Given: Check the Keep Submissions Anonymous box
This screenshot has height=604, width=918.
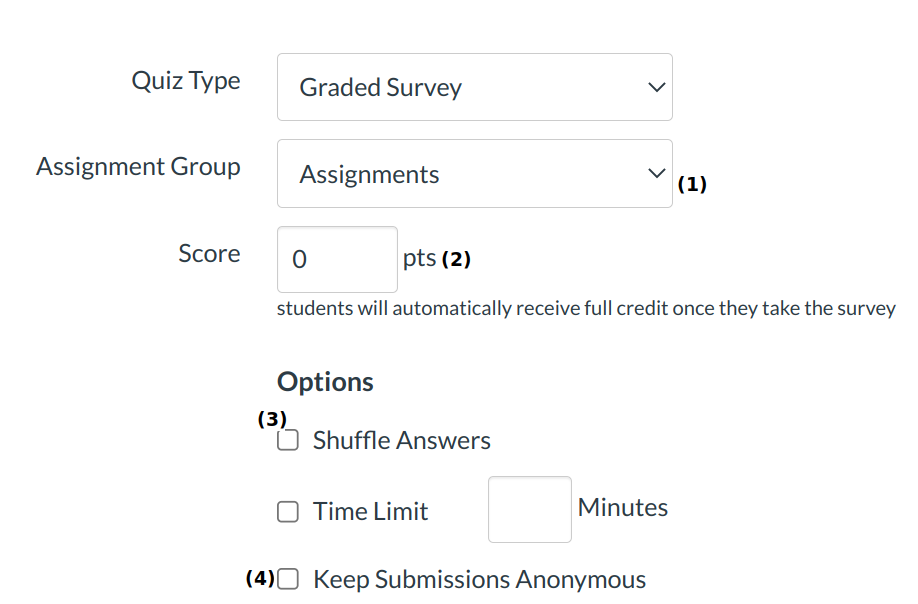Looking at the screenshot, I should coord(288,579).
